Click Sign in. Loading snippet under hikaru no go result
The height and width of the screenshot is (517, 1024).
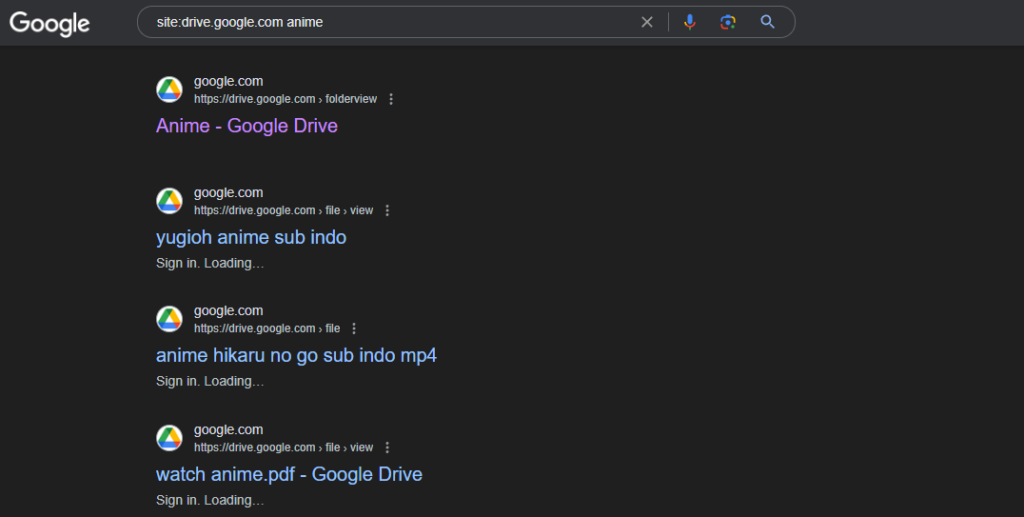point(210,381)
